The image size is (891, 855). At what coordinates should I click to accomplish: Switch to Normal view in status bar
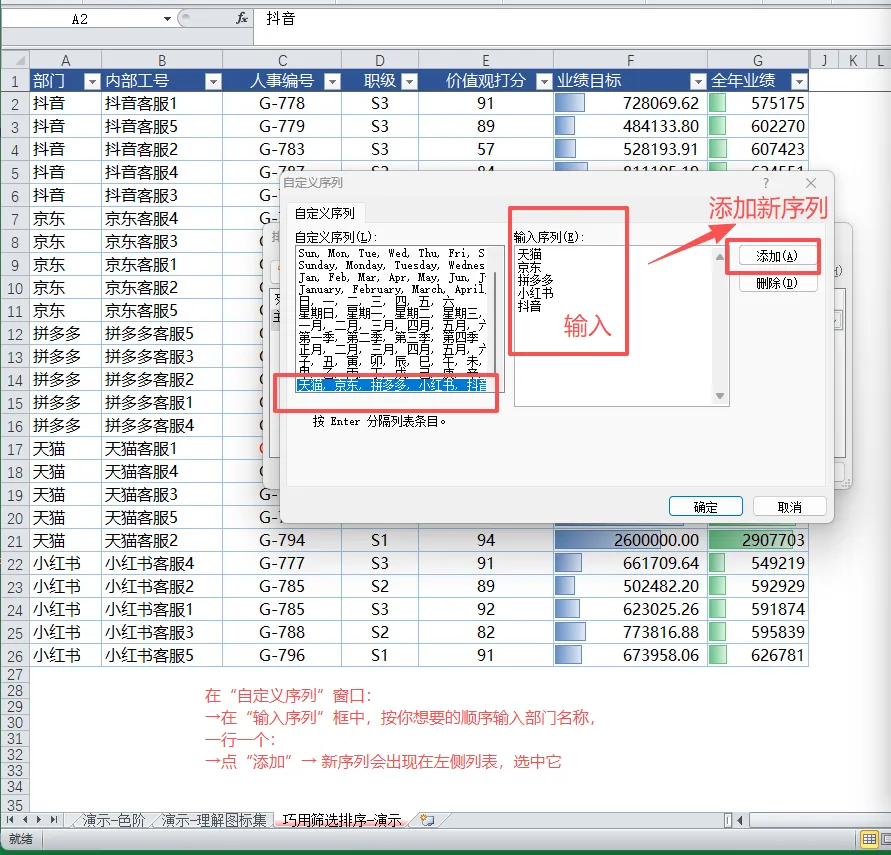(869, 839)
